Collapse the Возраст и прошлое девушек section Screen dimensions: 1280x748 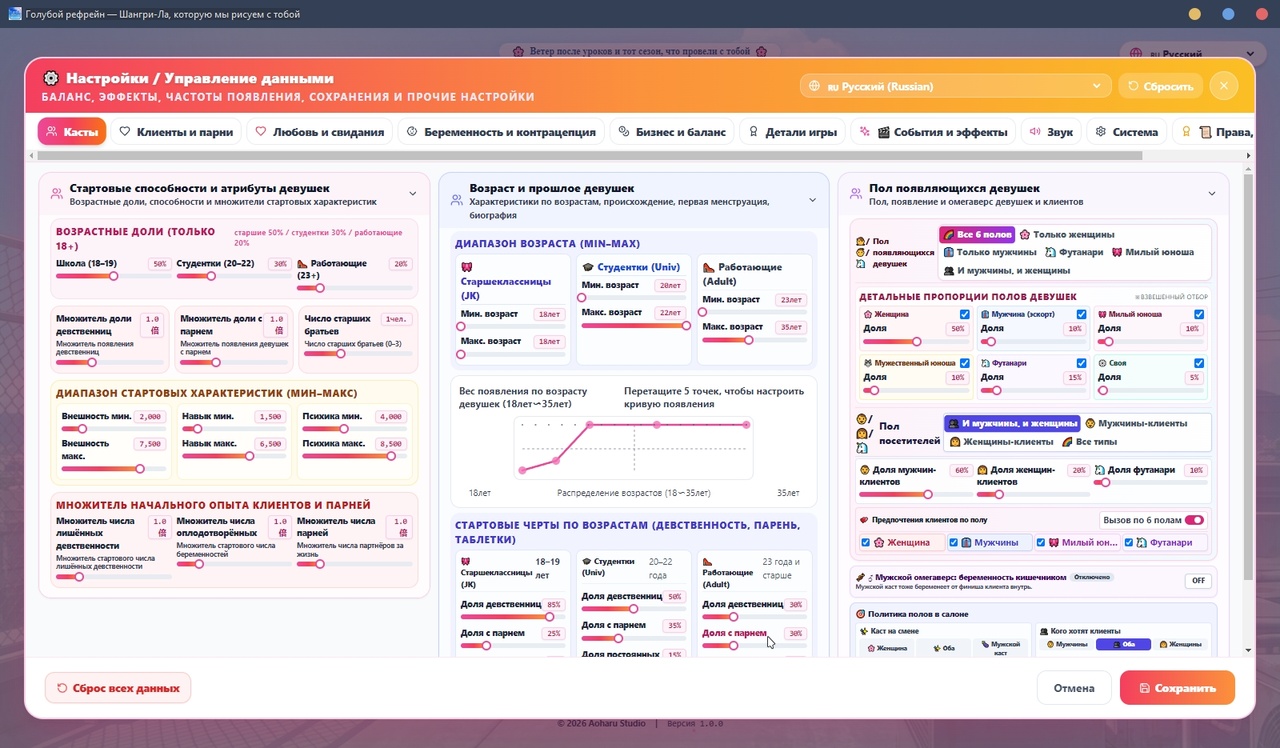(x=812, y=200)
